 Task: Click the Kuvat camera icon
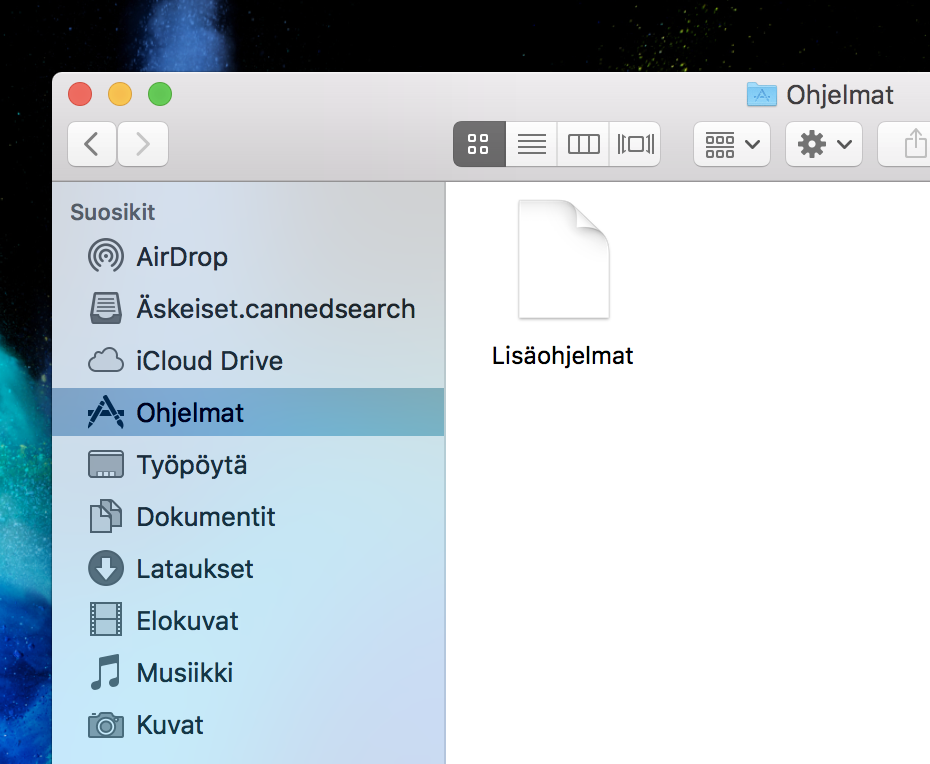[x=106, y=725]
